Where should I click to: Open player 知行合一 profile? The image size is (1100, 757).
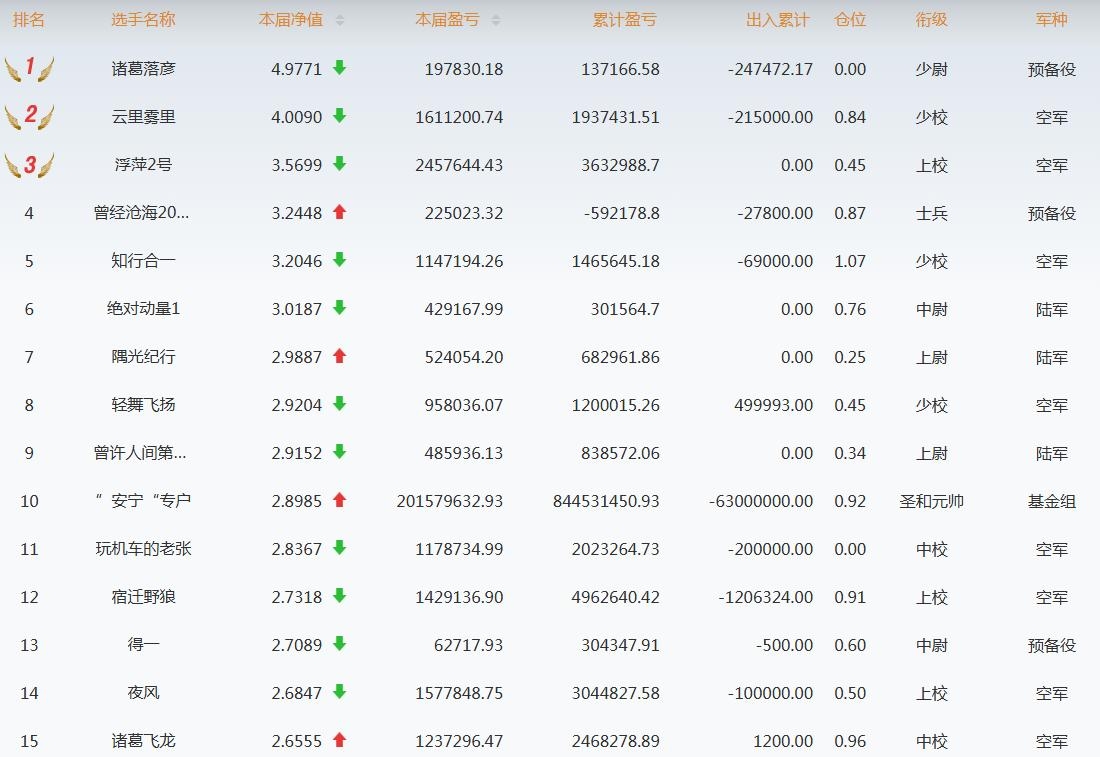[x=143, y=261]
